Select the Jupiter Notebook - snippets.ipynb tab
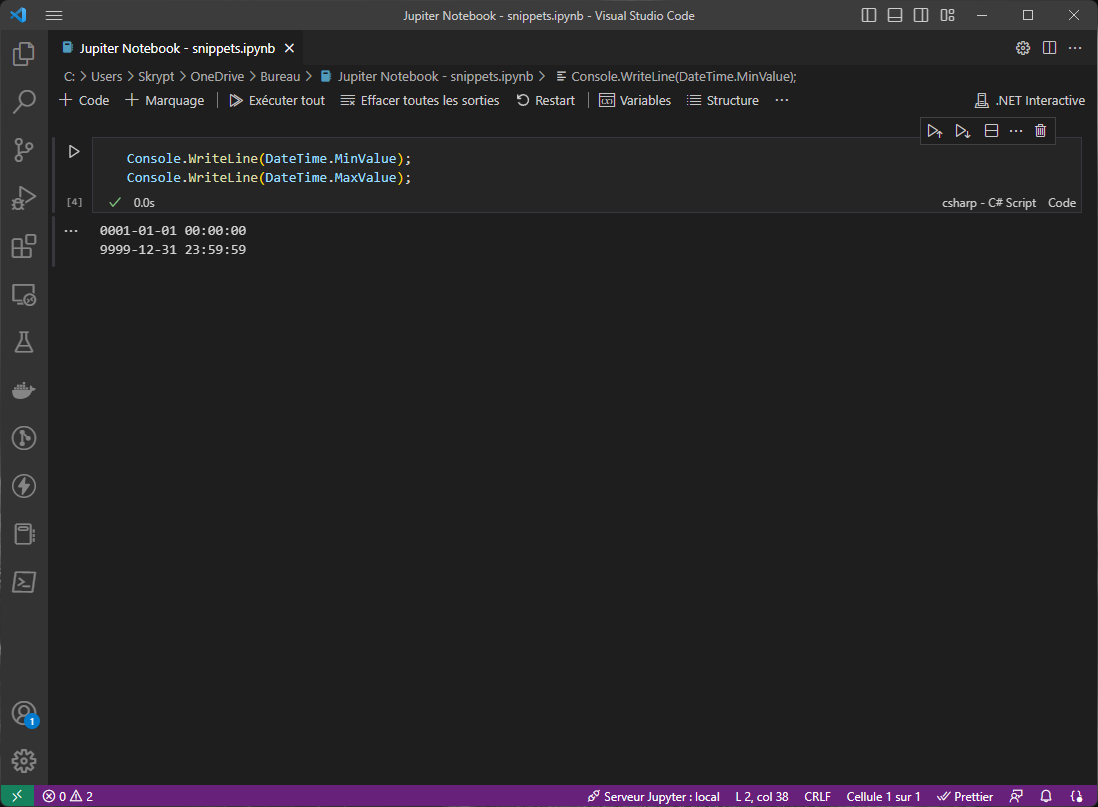This screenshot has height=807, width=1098. [x=170, y=47]
